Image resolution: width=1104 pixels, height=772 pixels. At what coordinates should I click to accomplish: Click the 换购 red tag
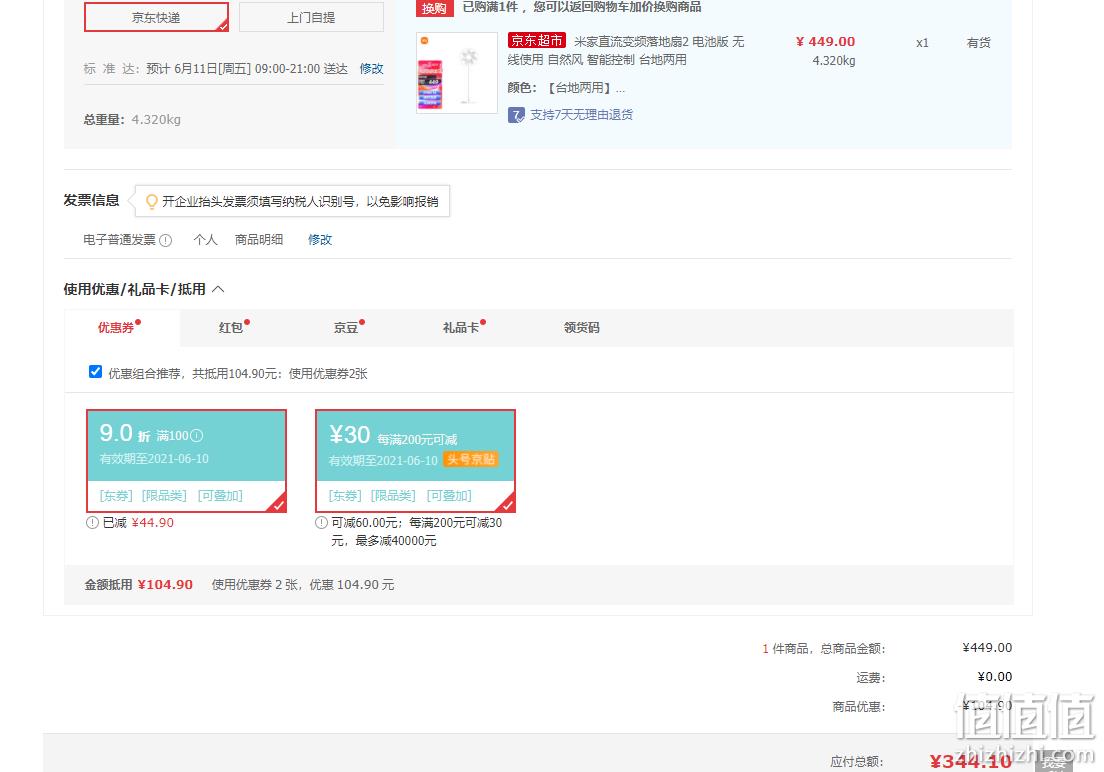click(x=434, y=8)
